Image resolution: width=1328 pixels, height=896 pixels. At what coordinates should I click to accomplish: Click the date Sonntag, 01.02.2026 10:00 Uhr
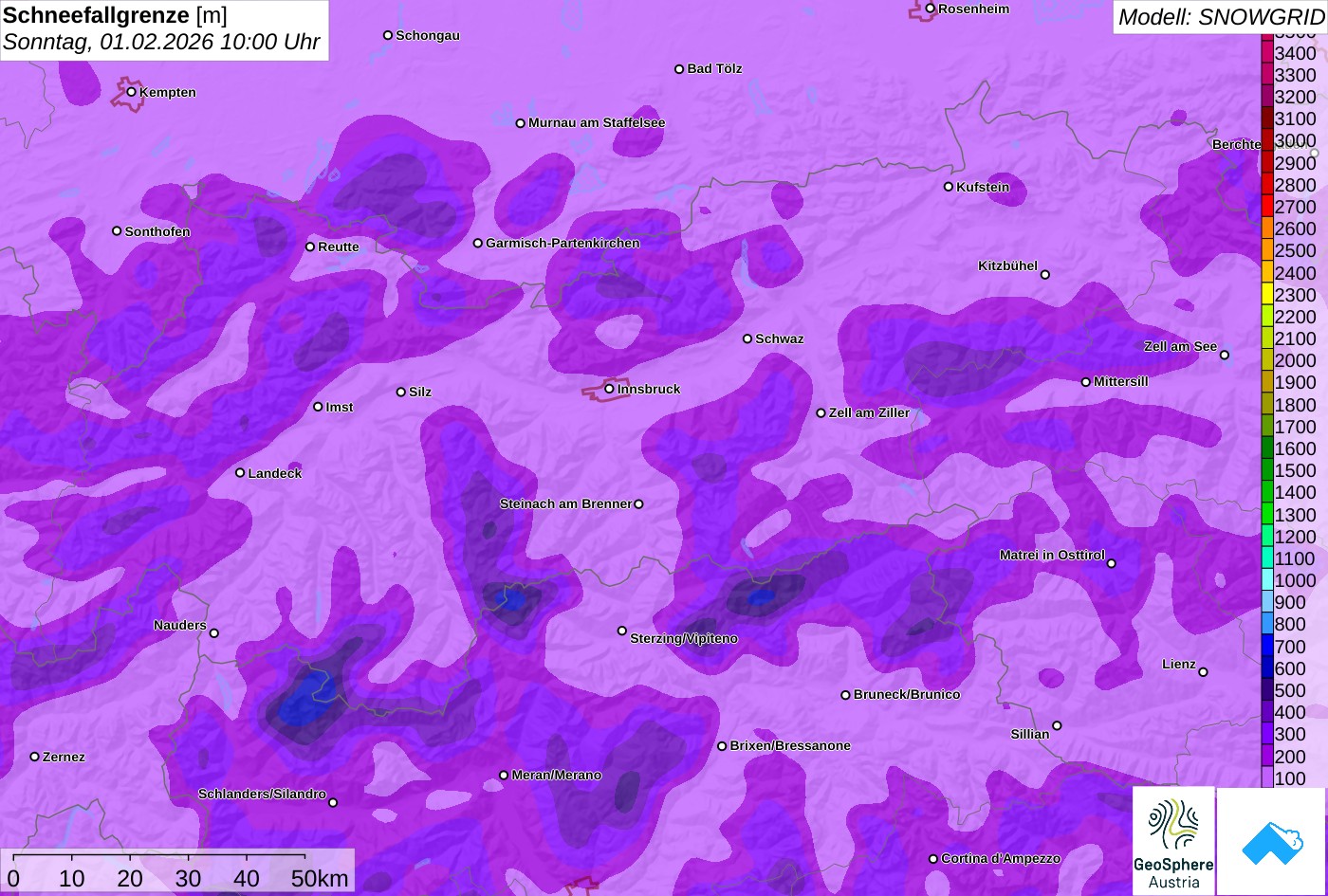162,43
